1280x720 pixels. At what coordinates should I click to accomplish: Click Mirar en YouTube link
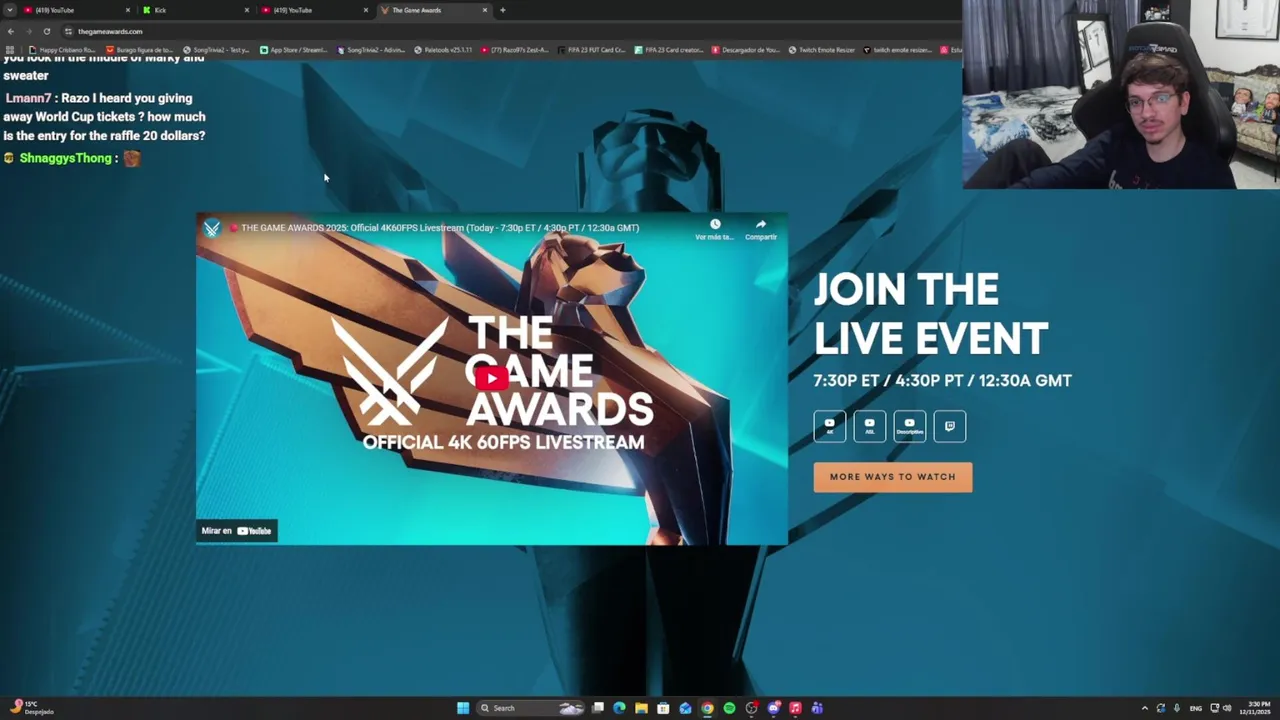click(x=236, y=531)
